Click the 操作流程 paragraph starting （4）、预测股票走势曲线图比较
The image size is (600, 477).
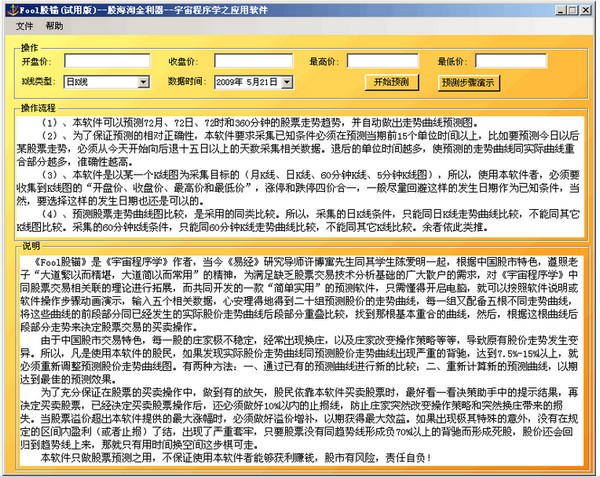coord(298,220)
